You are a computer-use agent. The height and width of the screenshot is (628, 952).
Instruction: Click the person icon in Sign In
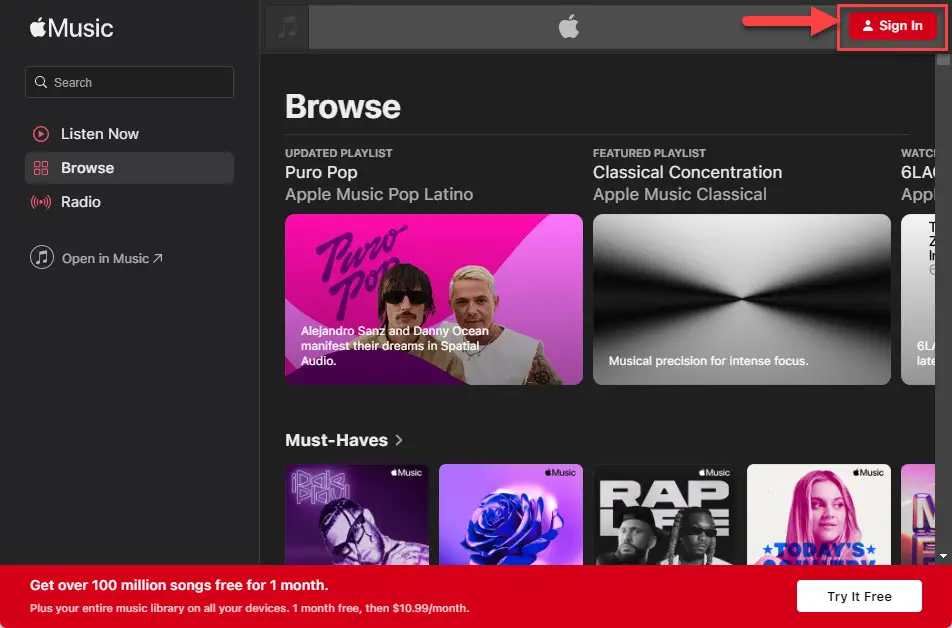pyautogui.click(x=868, y=26)
